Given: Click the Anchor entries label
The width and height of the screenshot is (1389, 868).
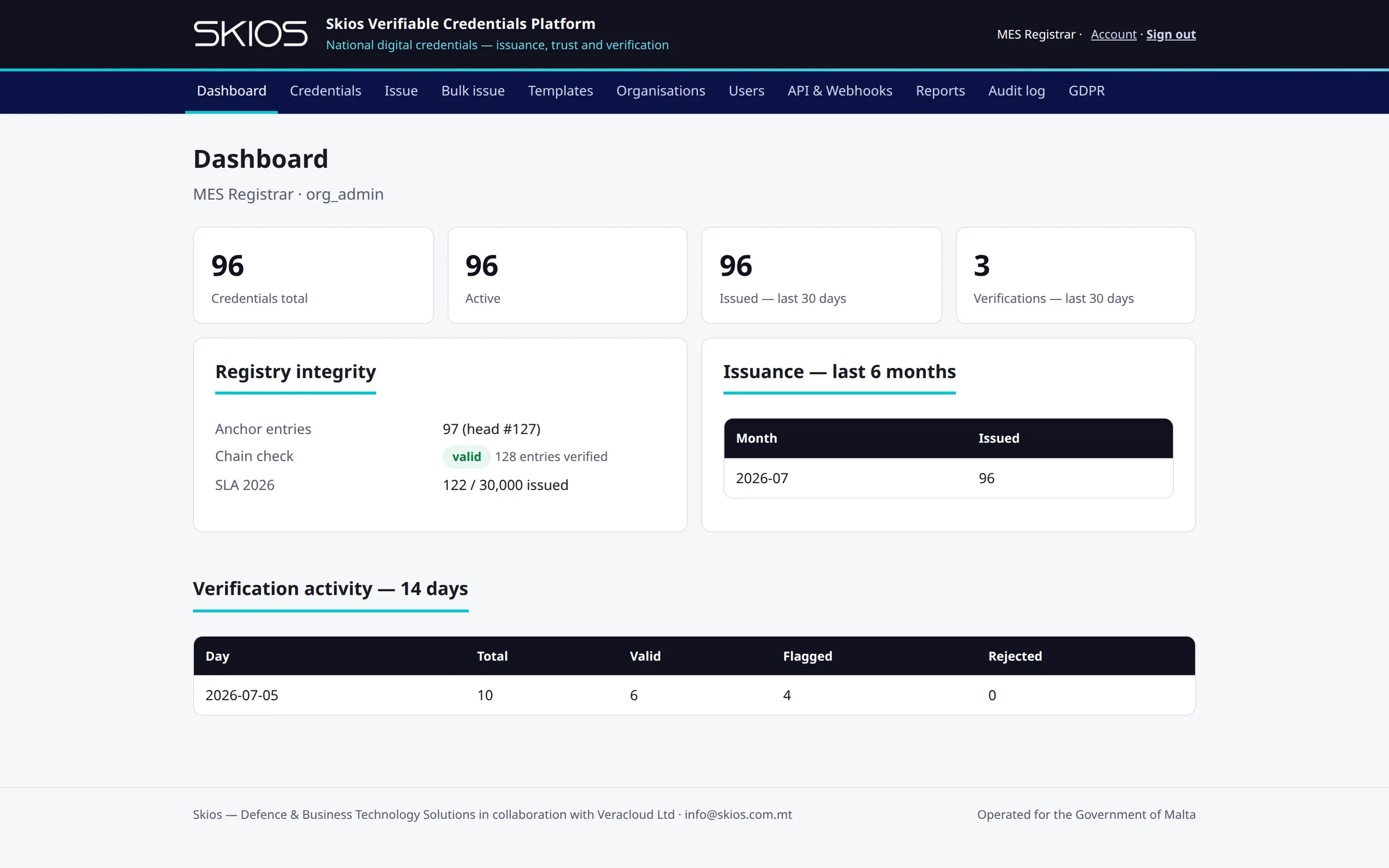Looking at the screenshot, I should [x=263, y=429].
